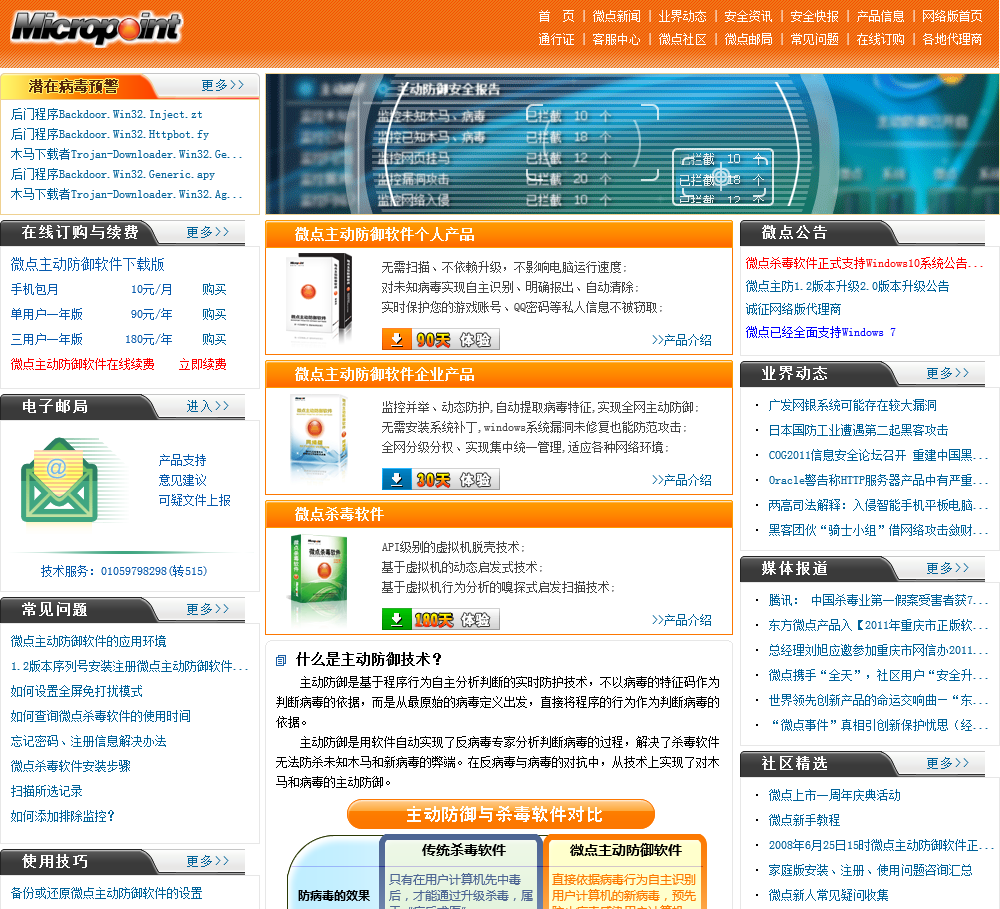Open the Windows10 support announcement
1000x909 pixels.
click(x=864, y=263)
